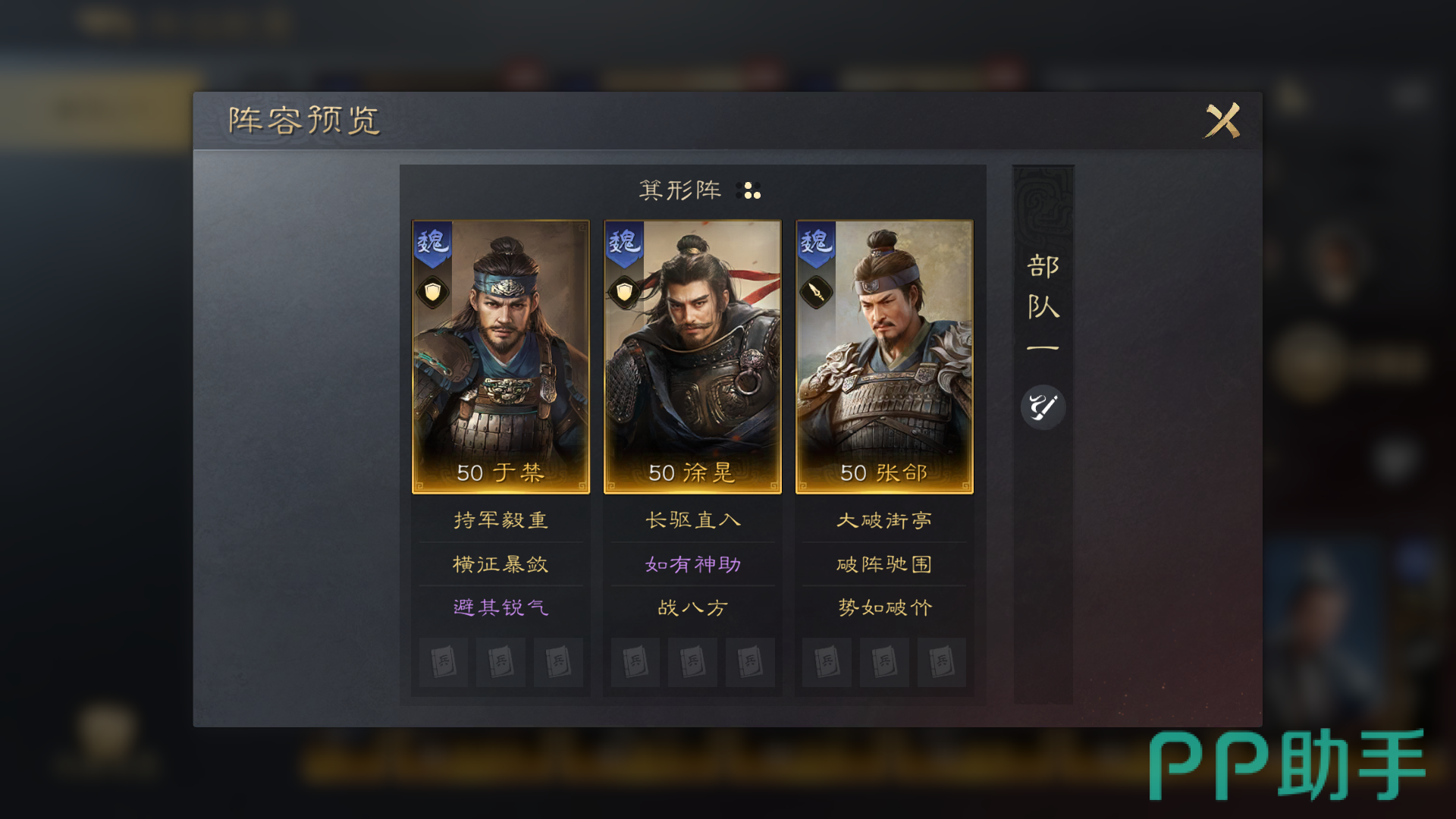The image size is (1456, 819).
Task: Click the shield troop-type icon on 于禁's card
Action: coord(432,292)
